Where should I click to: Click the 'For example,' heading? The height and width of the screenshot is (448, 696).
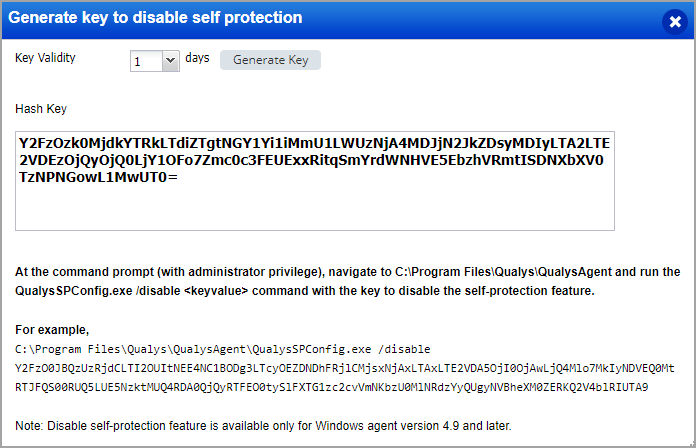pyautogui.click(x=52, y=329)
